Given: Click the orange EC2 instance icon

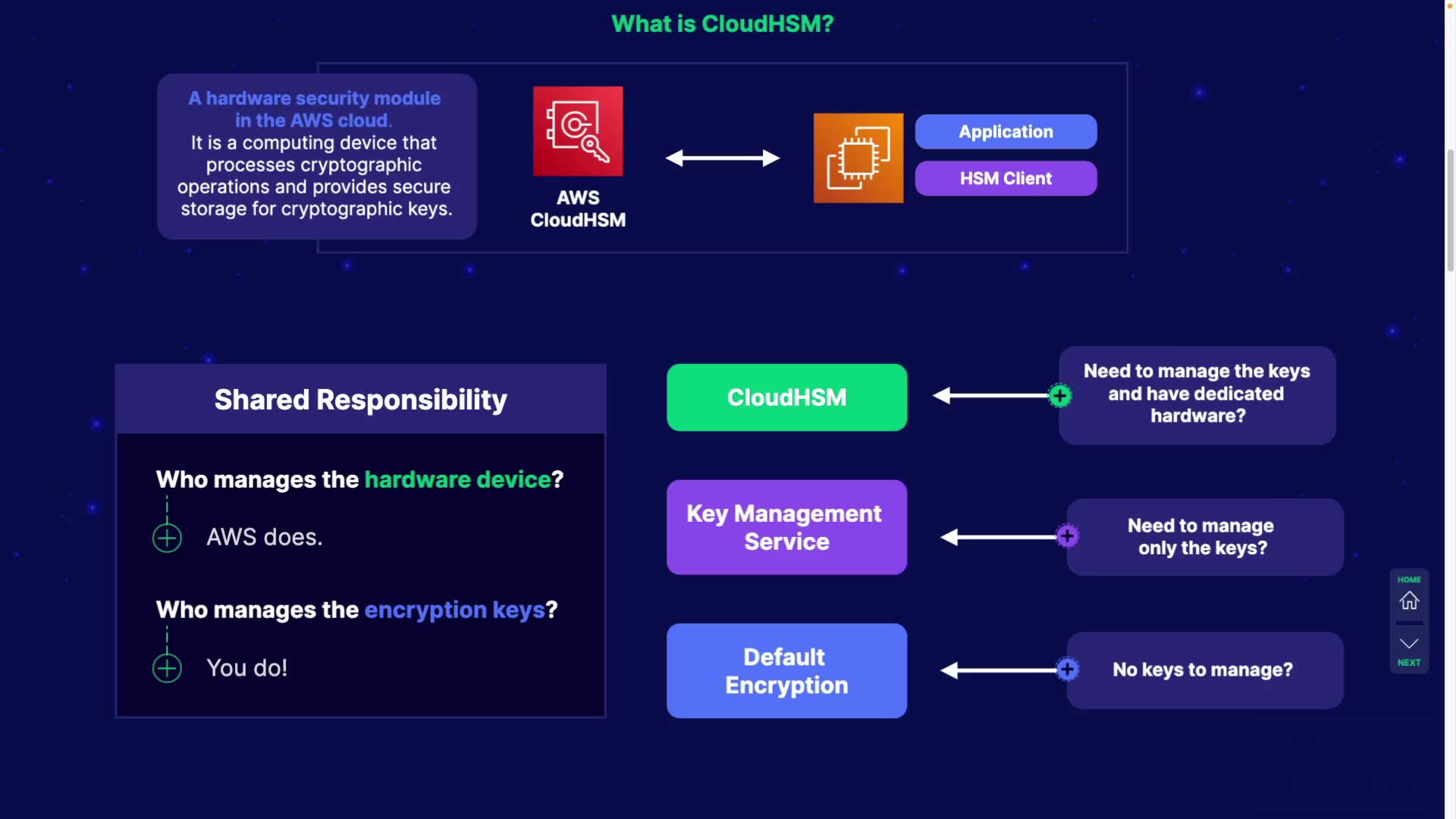Looking at the screenshot, I should 858,158.
